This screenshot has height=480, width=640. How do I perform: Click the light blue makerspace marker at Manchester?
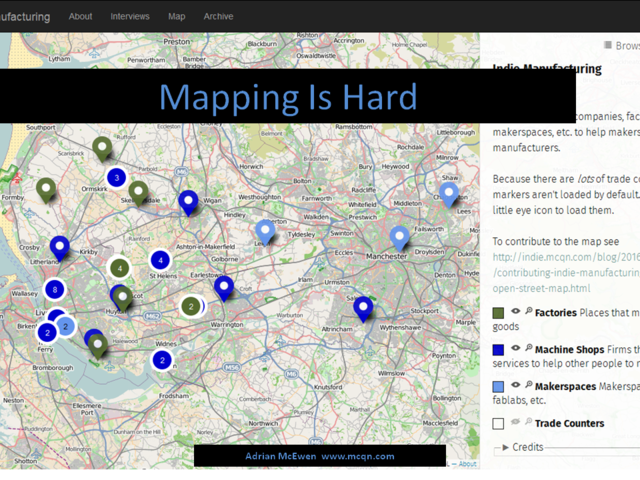tap(400, 238)
